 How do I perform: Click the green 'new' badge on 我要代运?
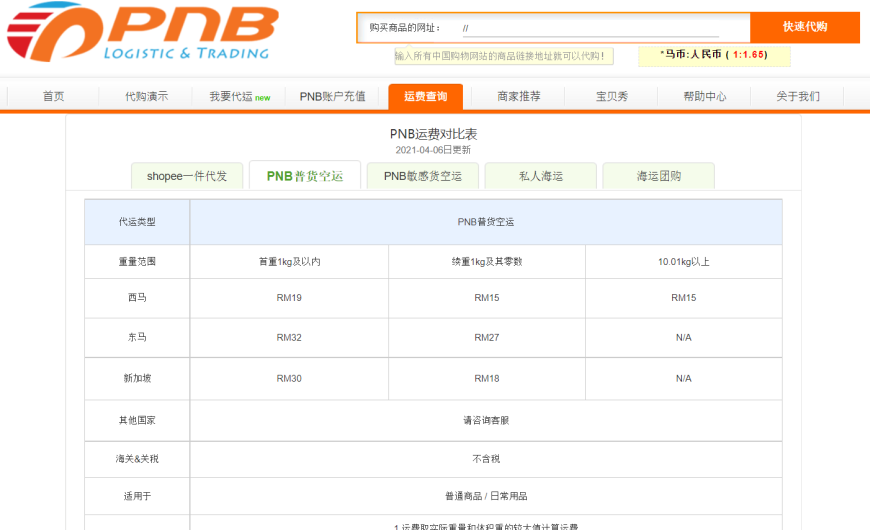[x=262, y=98]
